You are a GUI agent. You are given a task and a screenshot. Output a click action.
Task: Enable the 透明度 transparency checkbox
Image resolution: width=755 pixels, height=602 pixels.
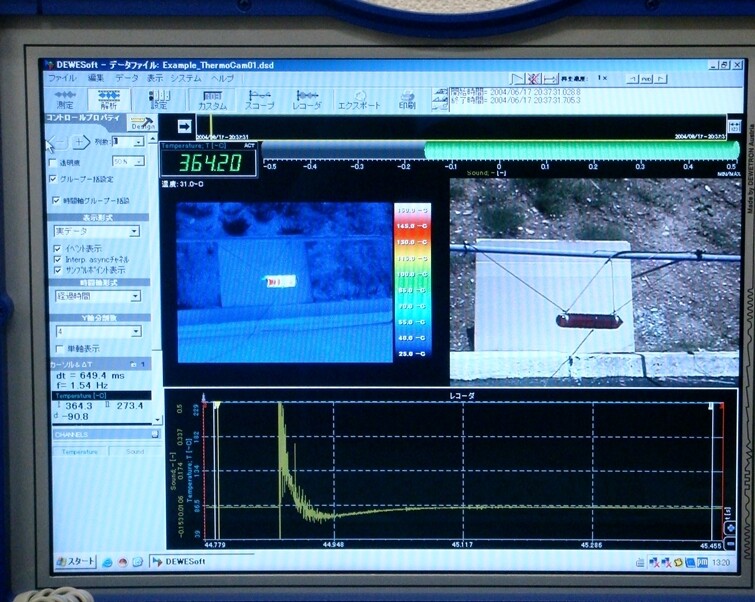coord(54,161)
